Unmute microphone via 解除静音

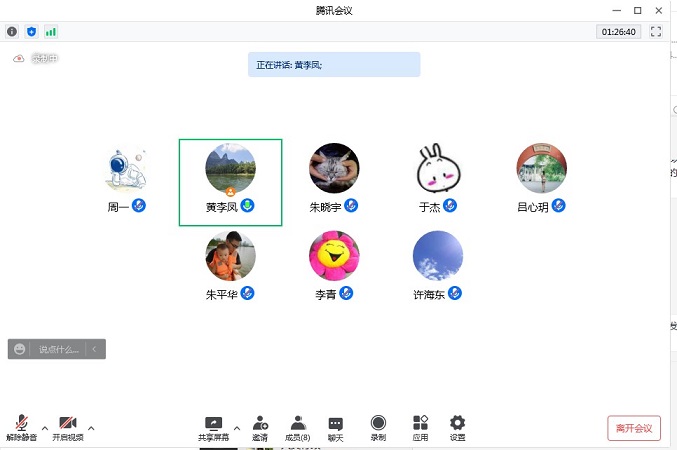pyautogui.click(x=21, y=428)
